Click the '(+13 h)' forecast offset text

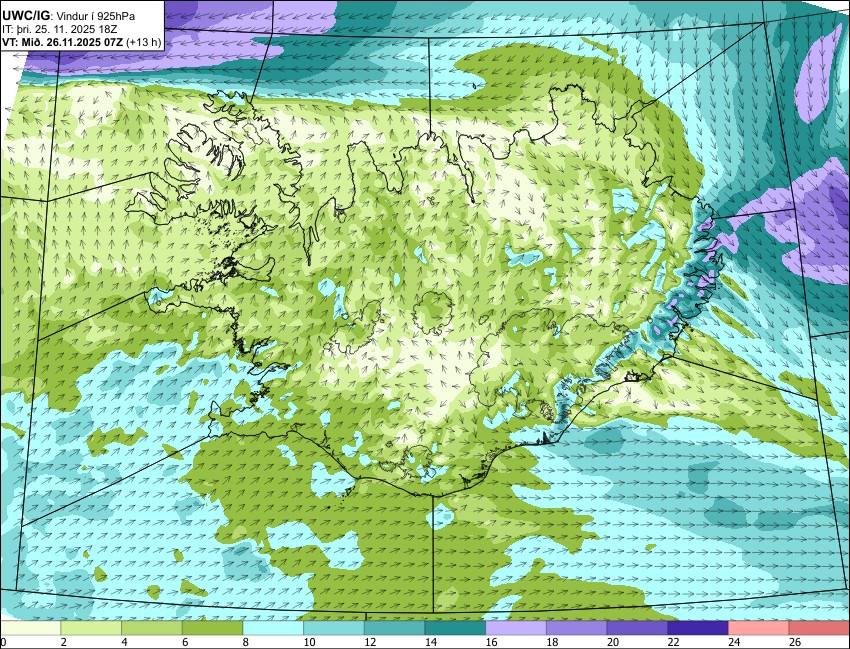(144, 43)
